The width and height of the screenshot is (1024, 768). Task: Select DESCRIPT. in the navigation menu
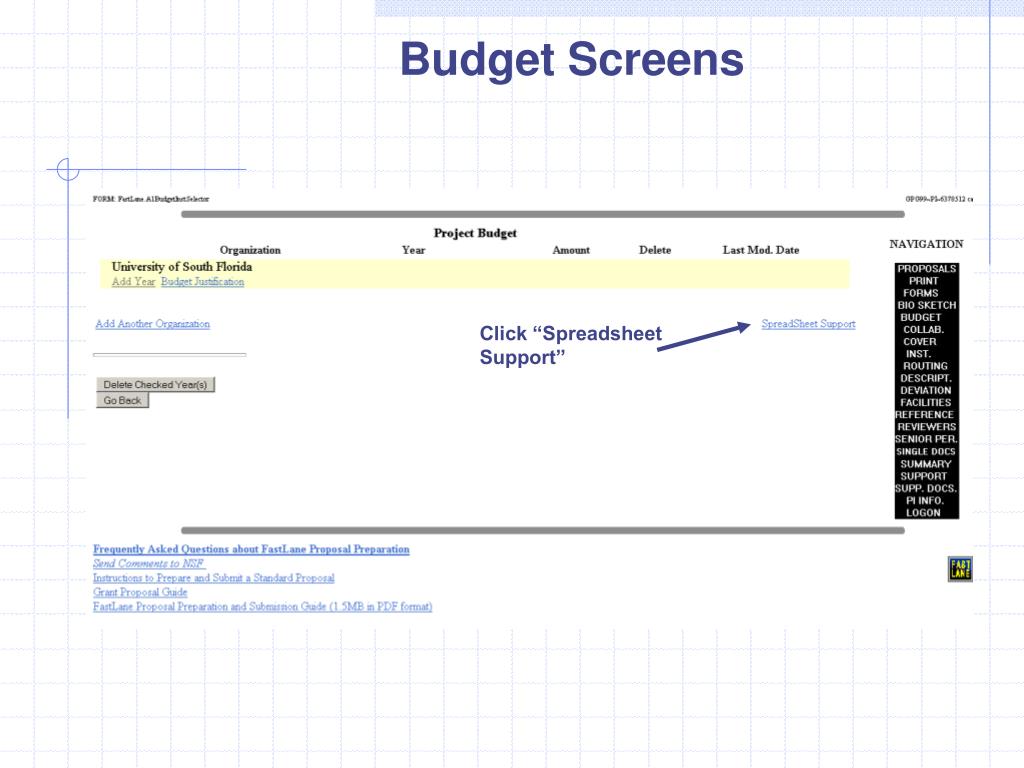pyautogui.click(x=926, y=378)
